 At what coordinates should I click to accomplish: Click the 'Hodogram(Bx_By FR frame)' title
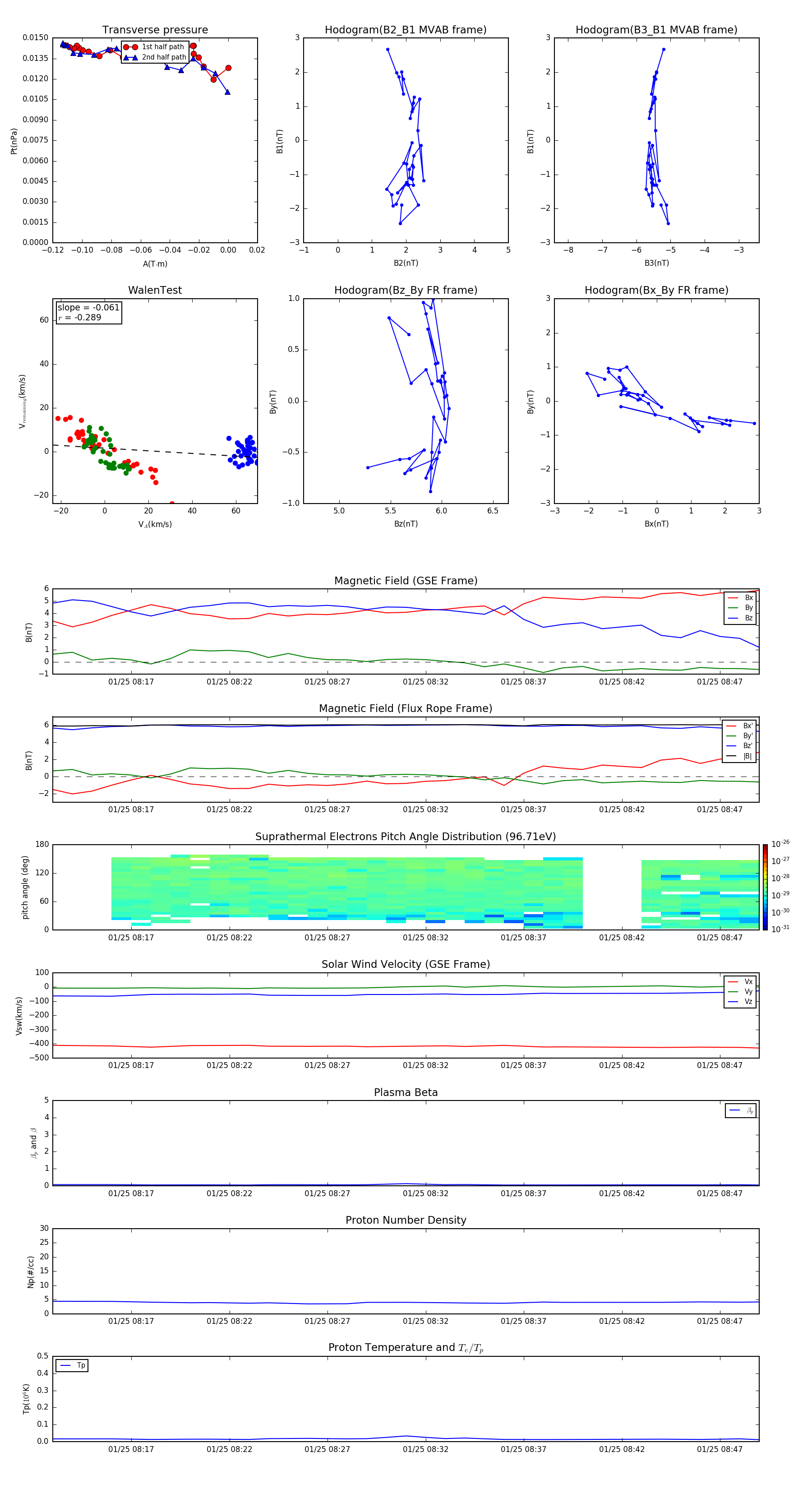(x=656, y=290)
